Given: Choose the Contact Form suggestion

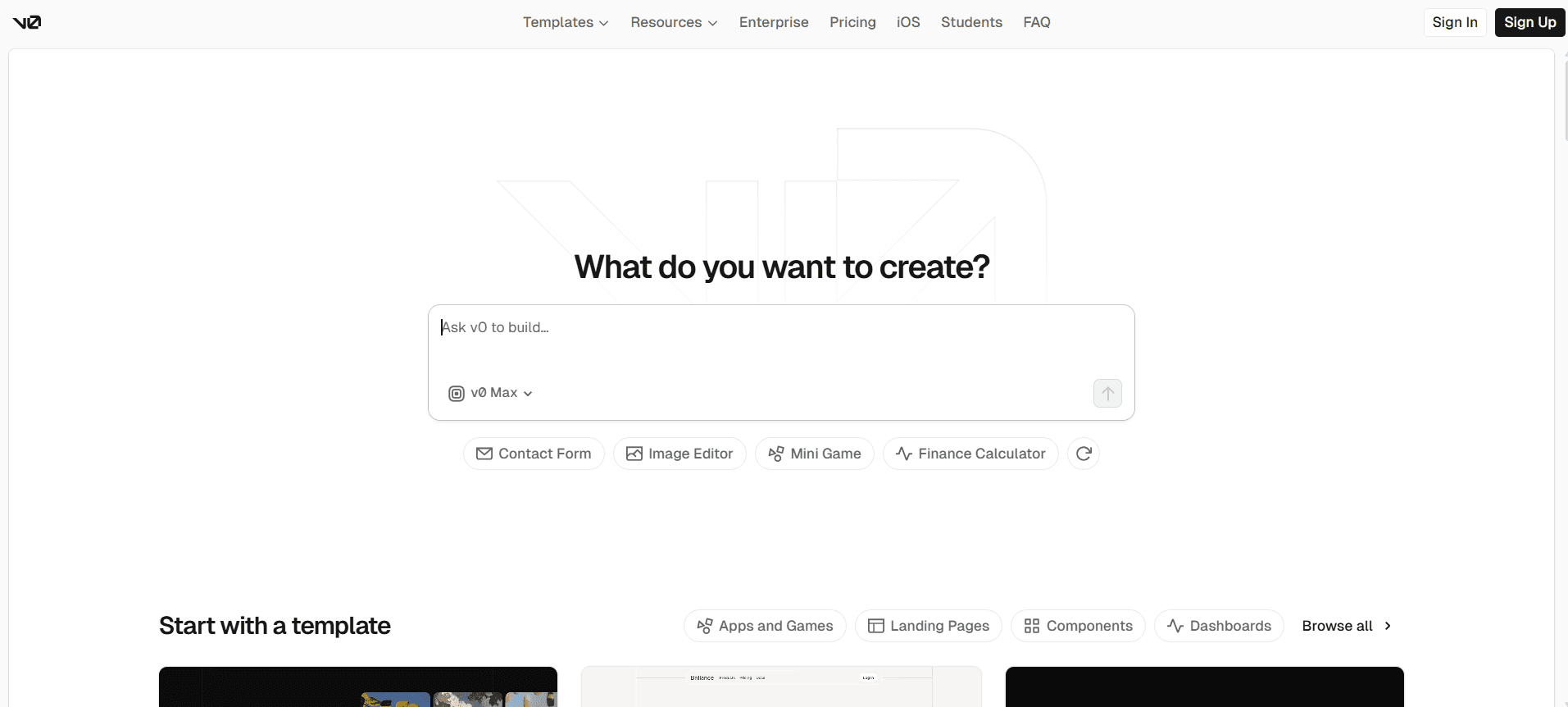Looking at the screenshot, I should [x=534, y=454].
